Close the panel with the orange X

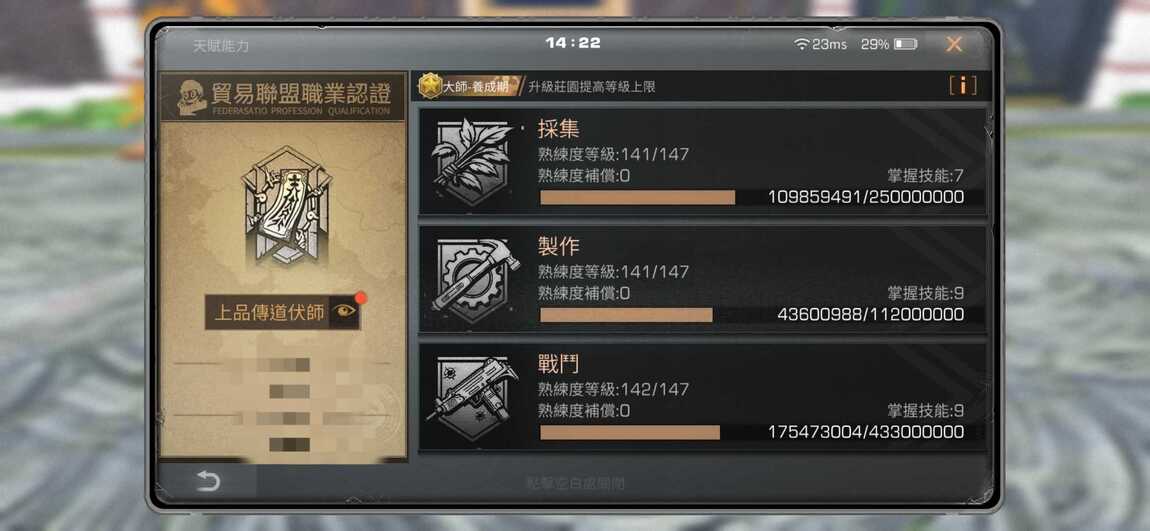(953, 44)
